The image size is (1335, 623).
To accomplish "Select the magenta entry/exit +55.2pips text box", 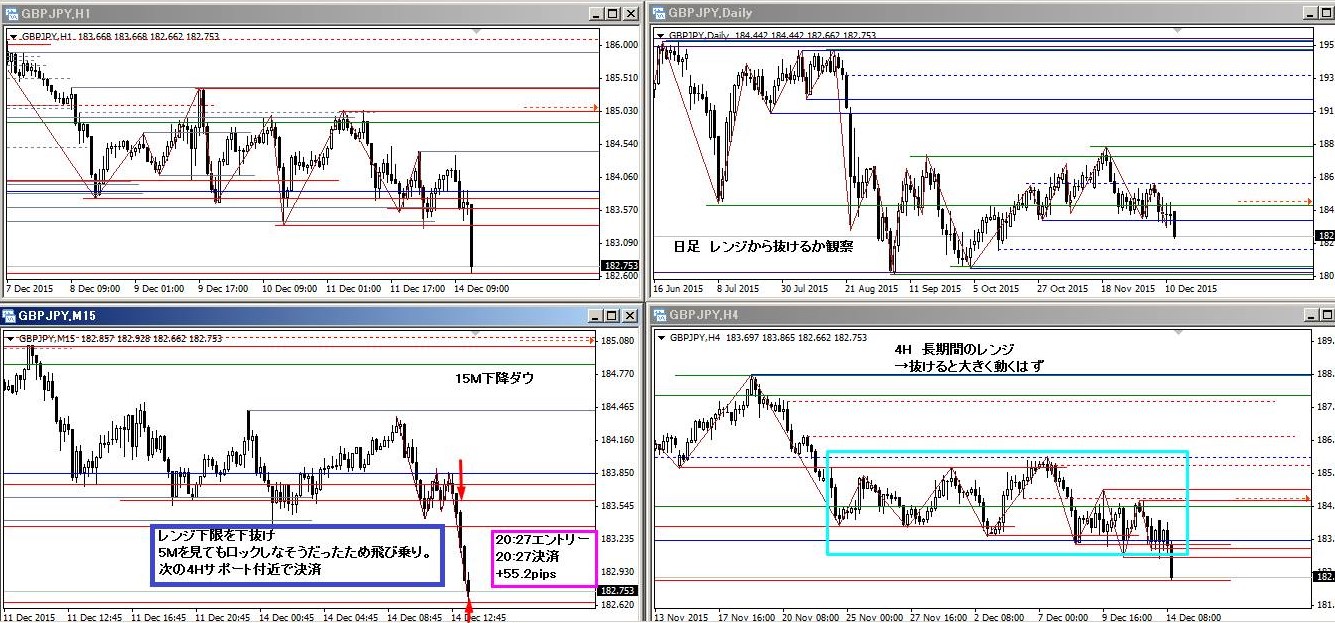I will coord(544,556).
